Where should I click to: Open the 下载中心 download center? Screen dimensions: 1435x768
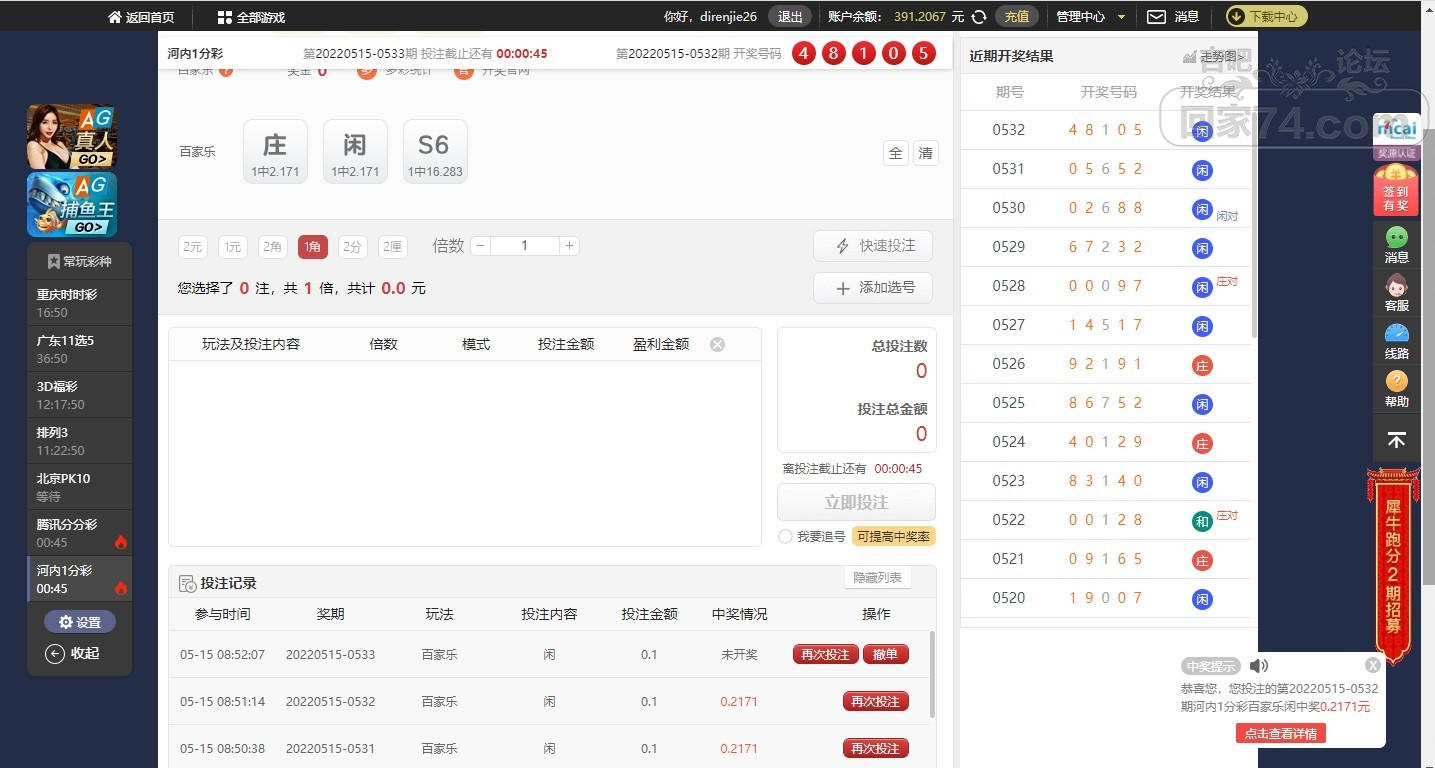tap(1266, 16)
